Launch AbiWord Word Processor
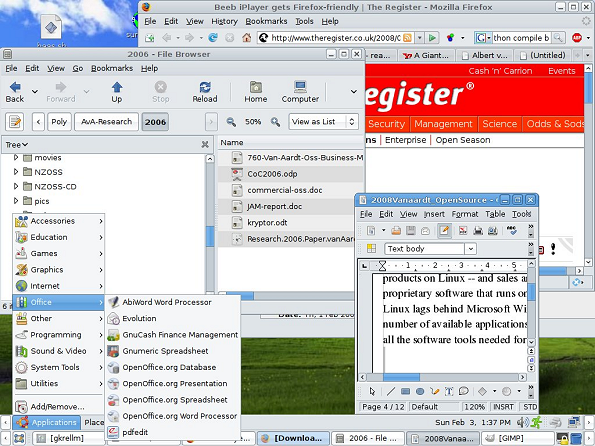Screen dimensions: 595x446 [x=173, y=302]
